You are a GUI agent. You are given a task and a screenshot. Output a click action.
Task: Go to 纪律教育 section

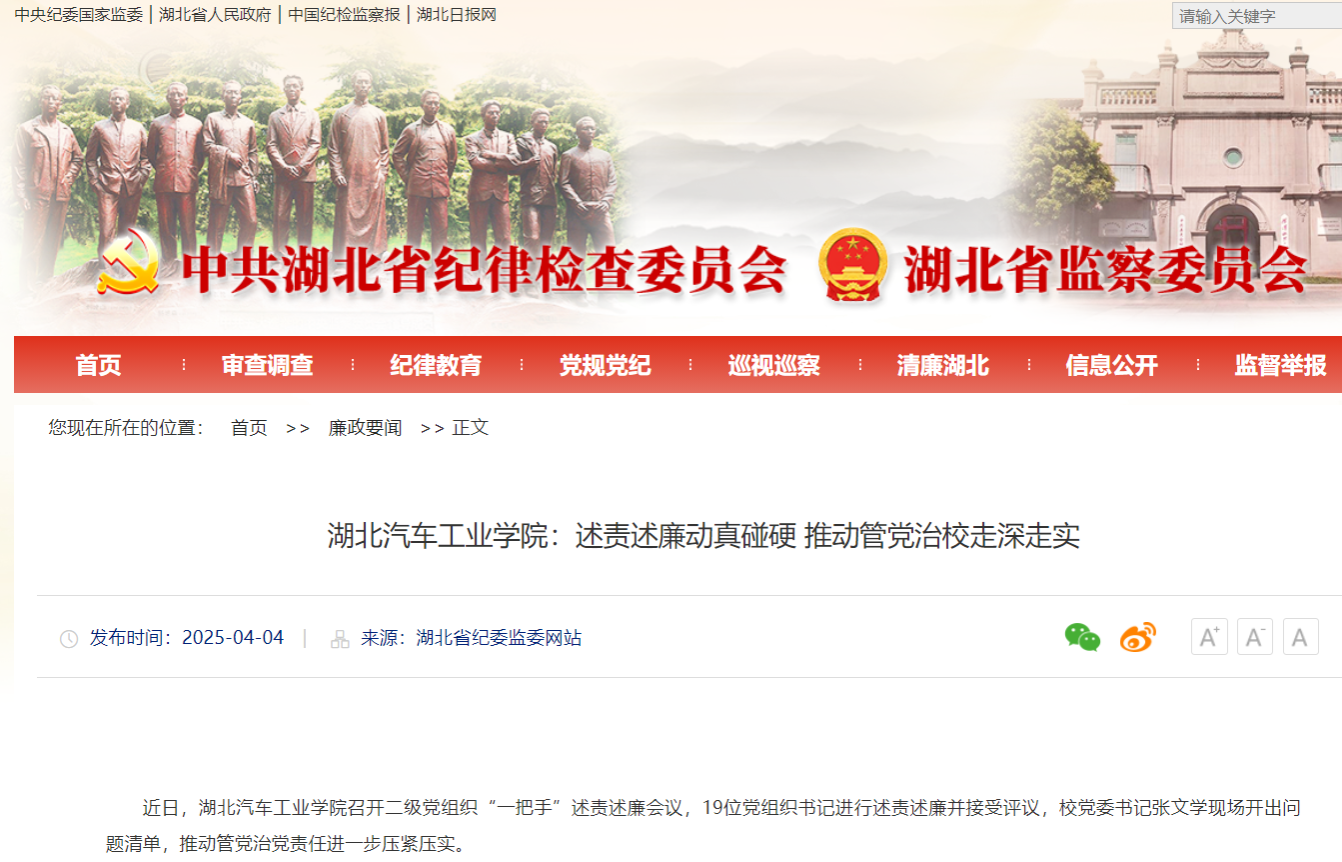pos(436,365)
